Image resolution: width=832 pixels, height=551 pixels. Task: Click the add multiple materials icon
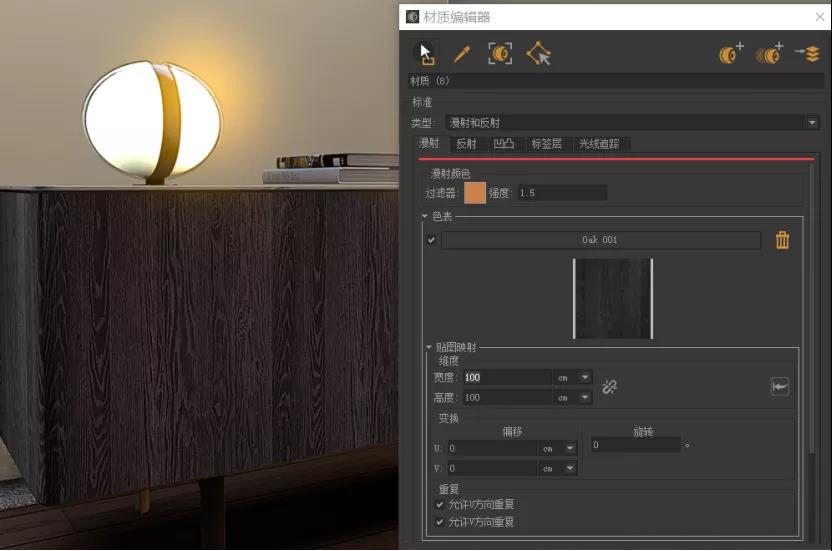pyautogui.click(x=769, y=54)
